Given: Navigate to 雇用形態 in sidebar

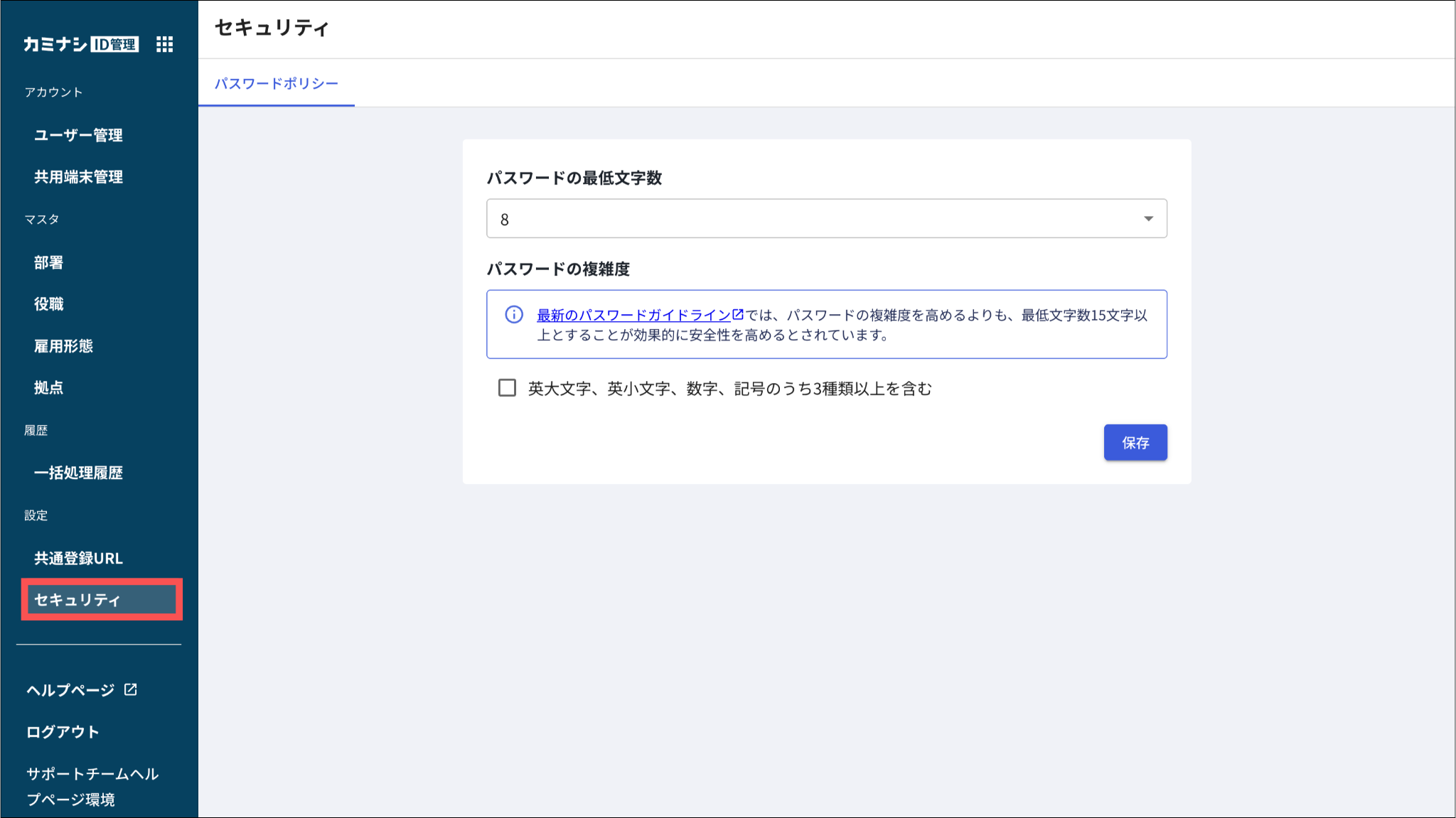Looking at the screenshot, I should click(x=63, y=346).
